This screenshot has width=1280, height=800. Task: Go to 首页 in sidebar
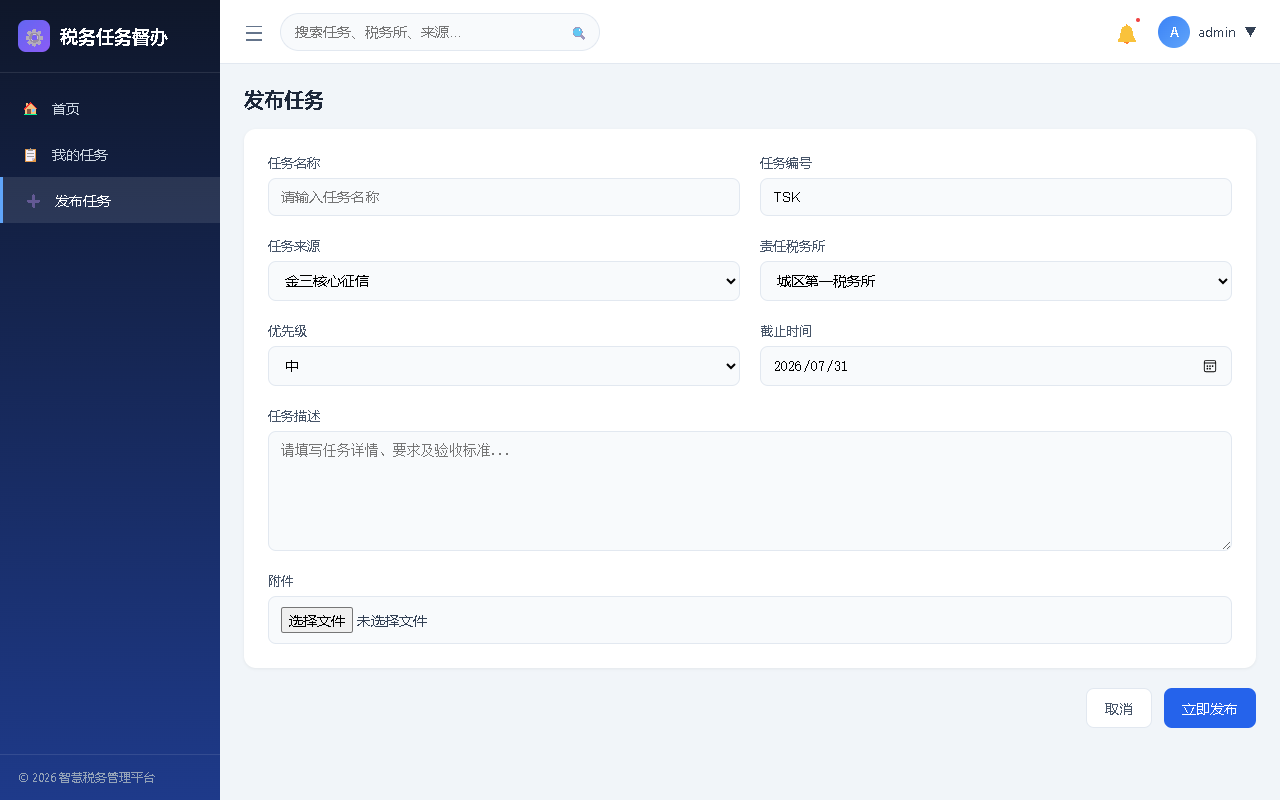[110, 109]
